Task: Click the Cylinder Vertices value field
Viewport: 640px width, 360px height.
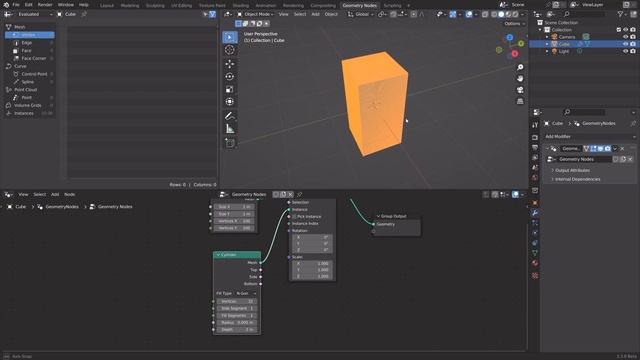Action: coord(237,301)
